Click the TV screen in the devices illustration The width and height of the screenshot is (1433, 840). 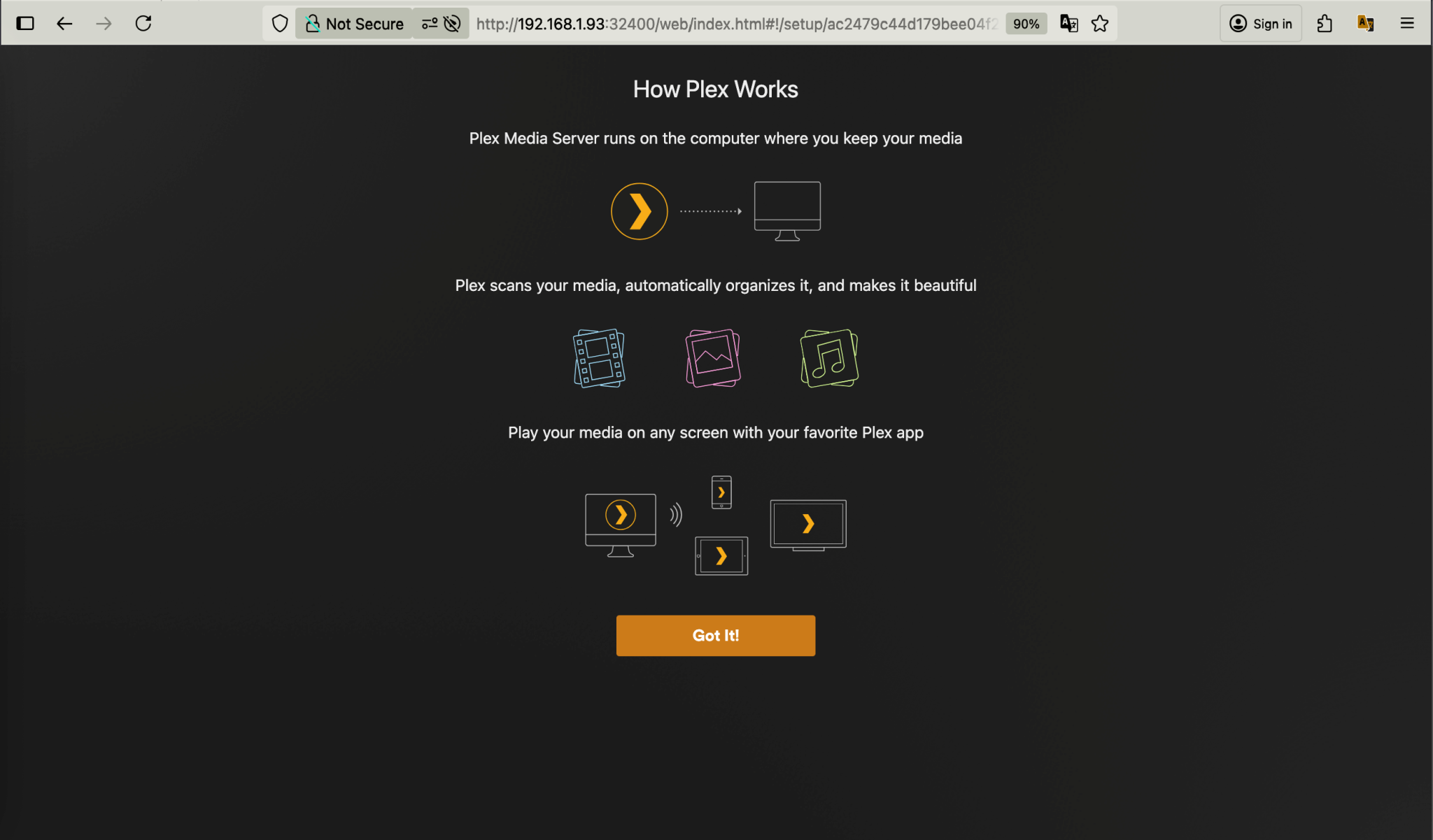(807, 523)
